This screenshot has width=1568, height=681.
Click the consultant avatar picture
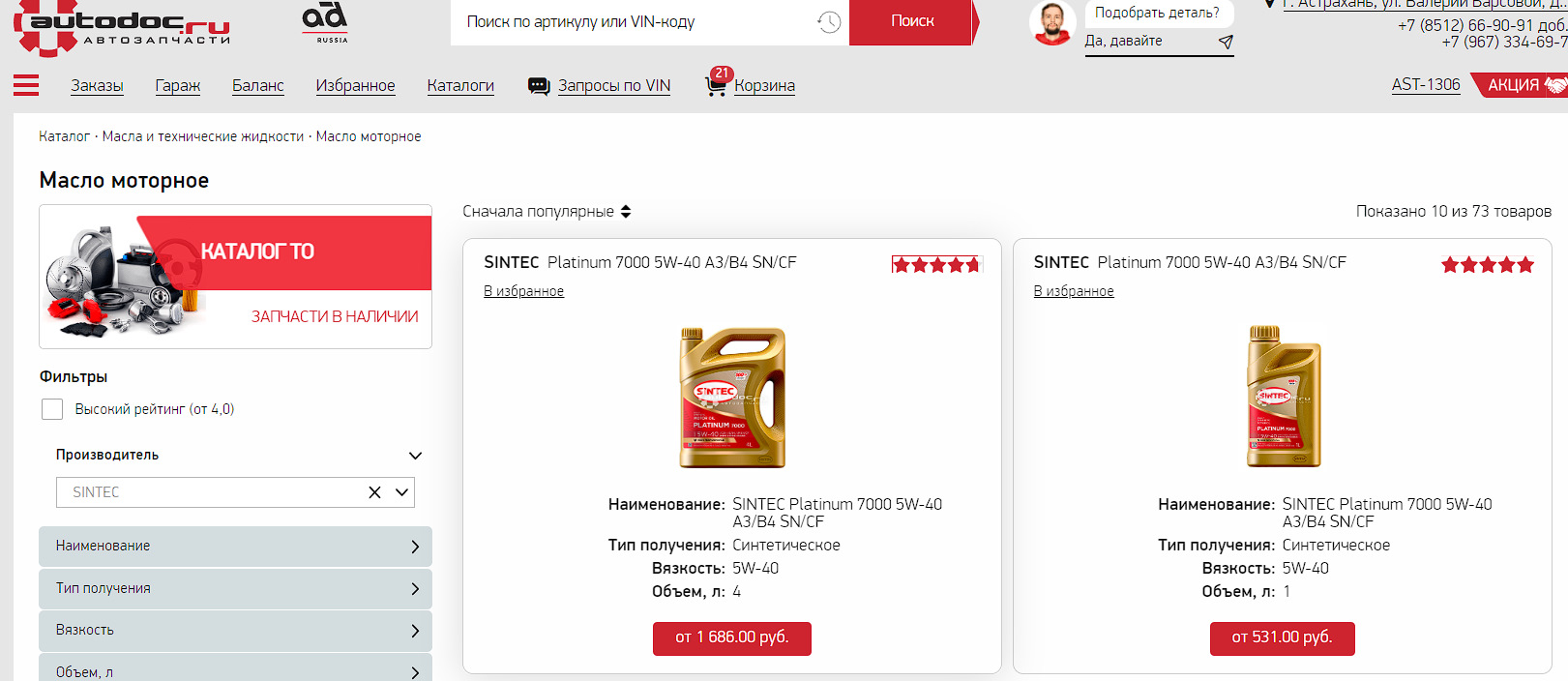pos(1052,23)
